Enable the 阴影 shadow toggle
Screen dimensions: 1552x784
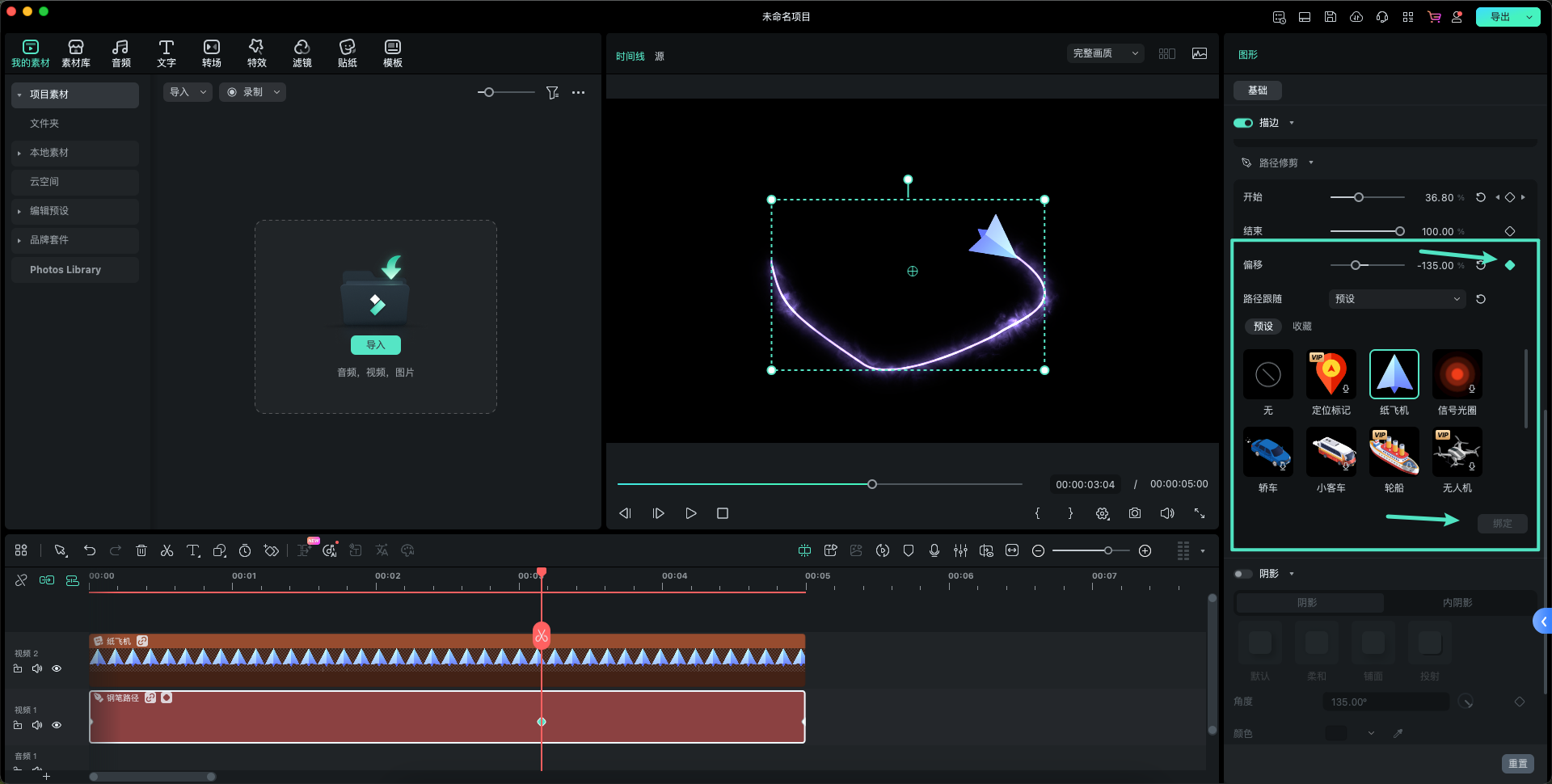1242,574
